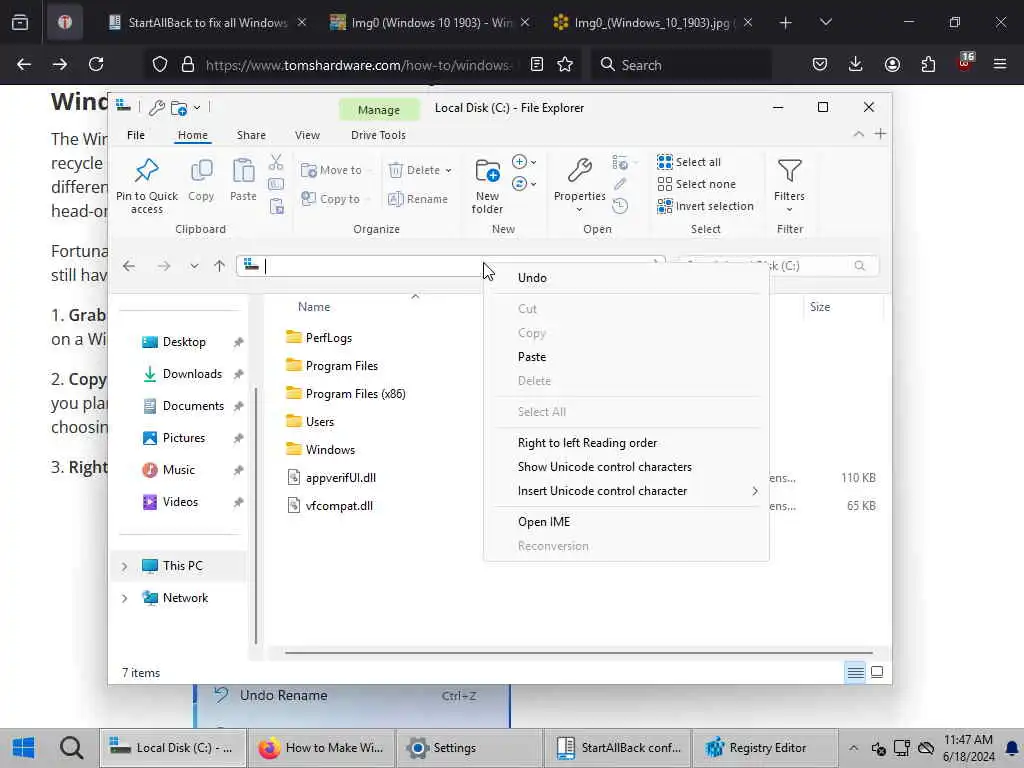Image resolution: width=1024 pixels, height=768 pixels.
Task: Click Firefox reload page icon
Action: coord(96,64)
